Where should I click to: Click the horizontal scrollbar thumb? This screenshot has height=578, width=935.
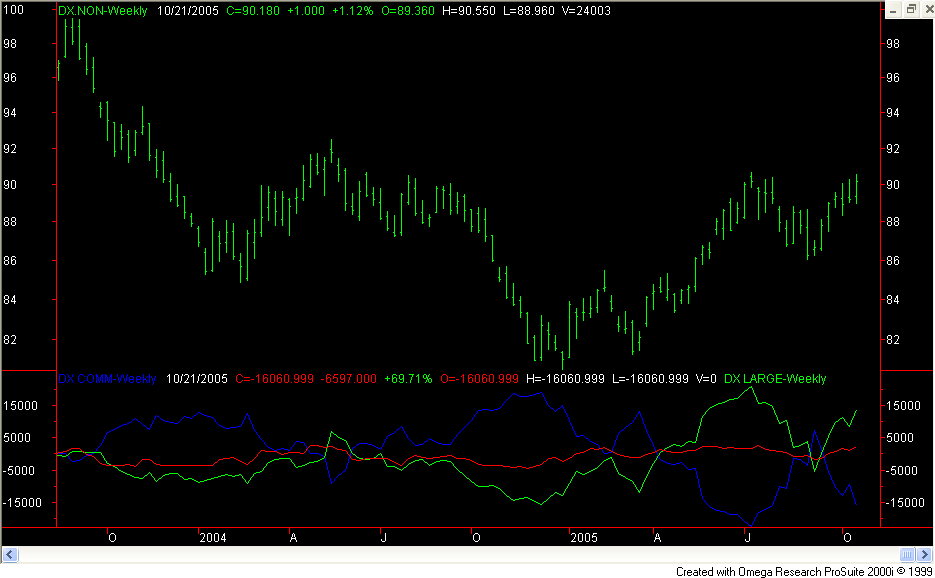[x=907, y=555]
